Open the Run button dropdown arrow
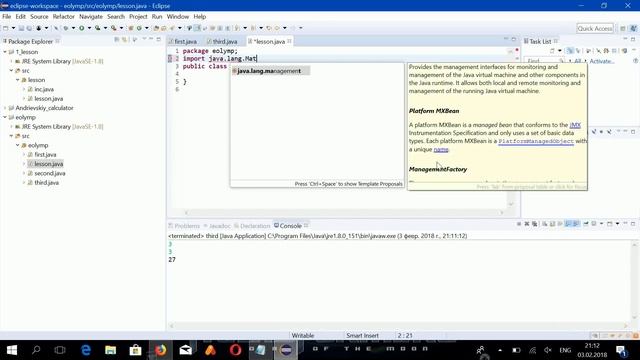640x360 pixels. (89, 28)
